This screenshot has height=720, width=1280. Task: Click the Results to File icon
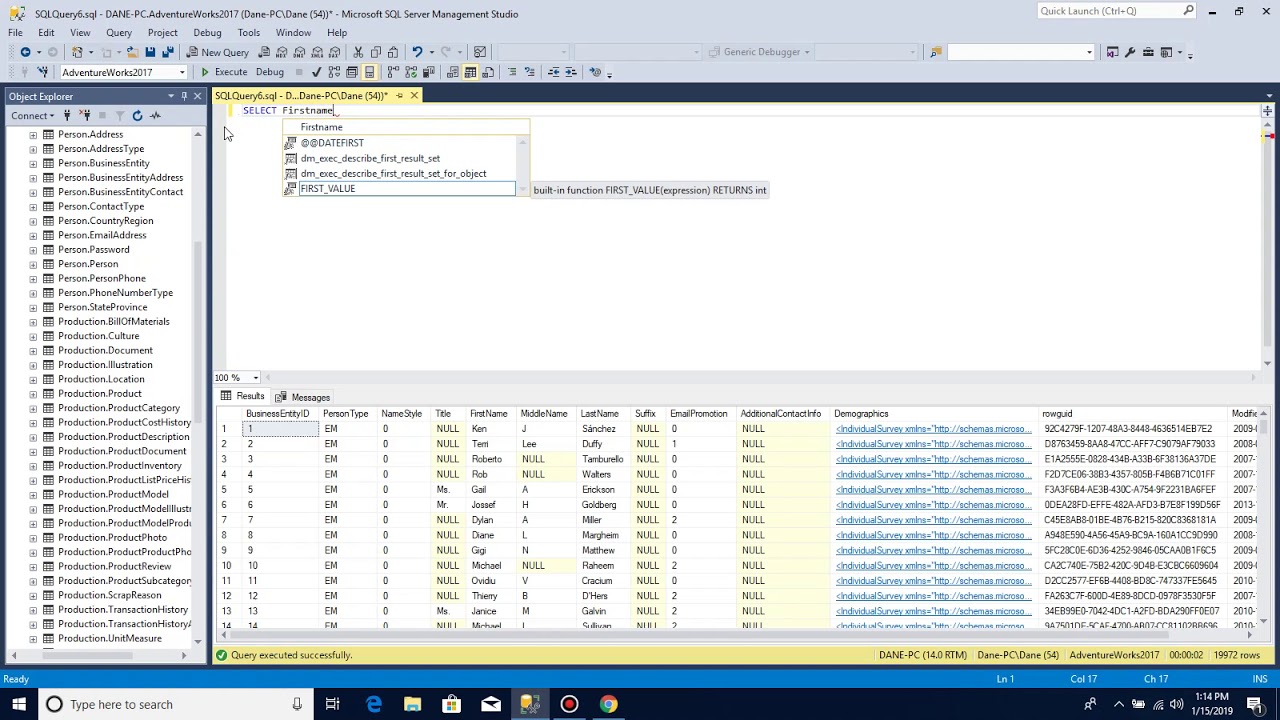tap(487, 72)
